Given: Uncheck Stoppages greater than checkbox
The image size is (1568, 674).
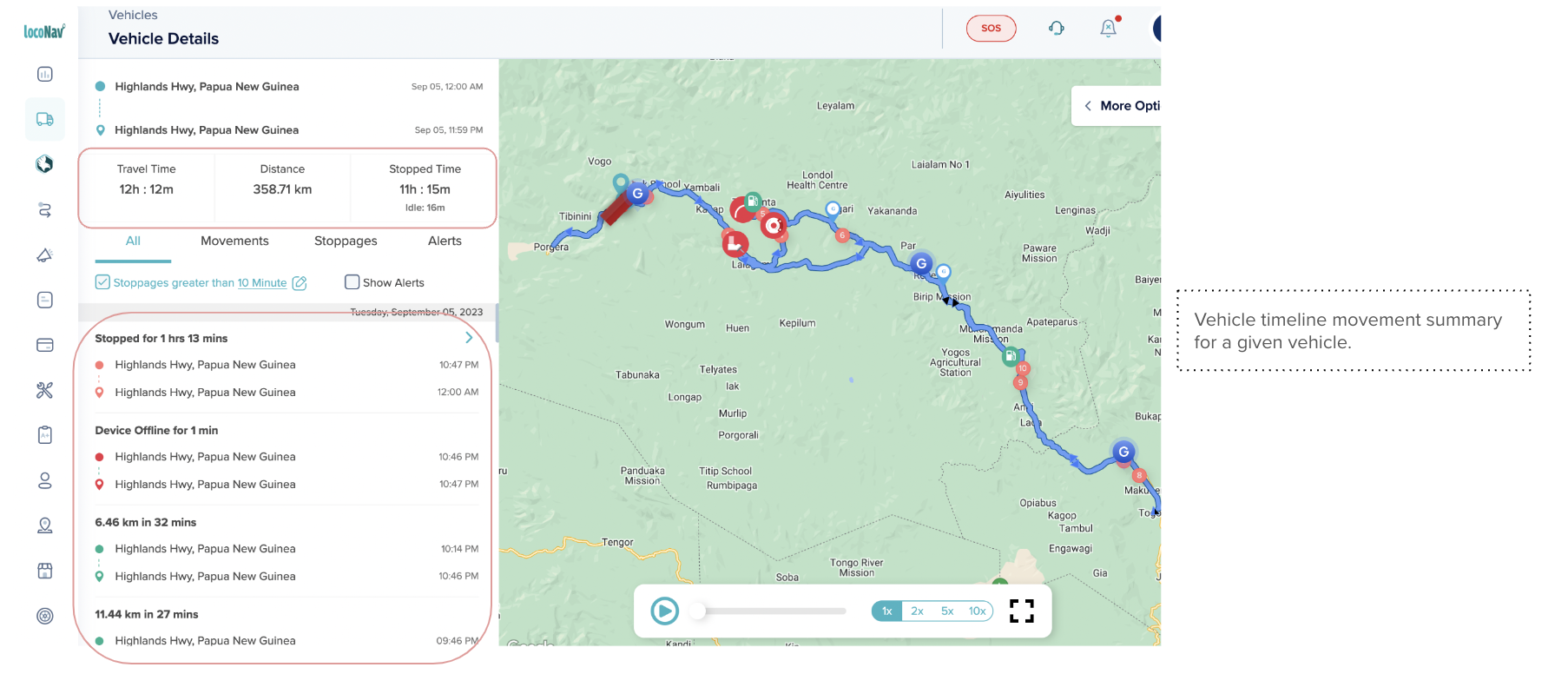Looking at the screenshot, I should (102, 282).
